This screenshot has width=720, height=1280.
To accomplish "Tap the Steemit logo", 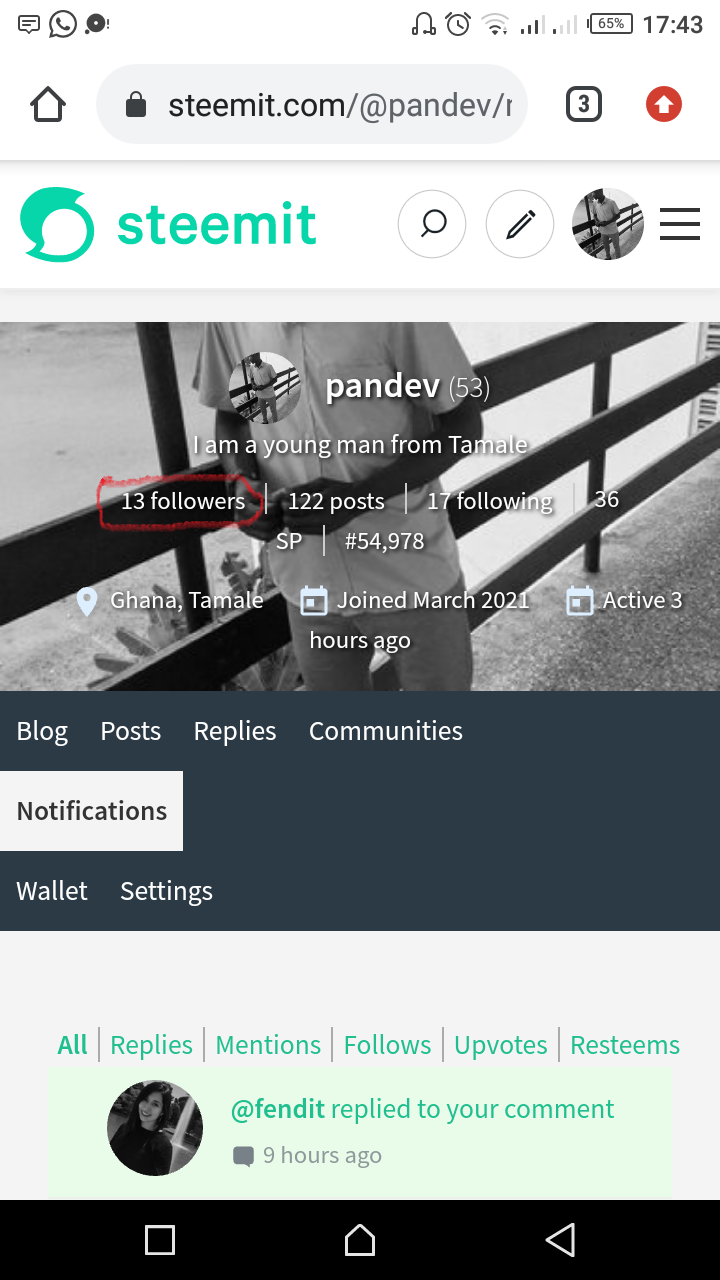I will (168, 224).
